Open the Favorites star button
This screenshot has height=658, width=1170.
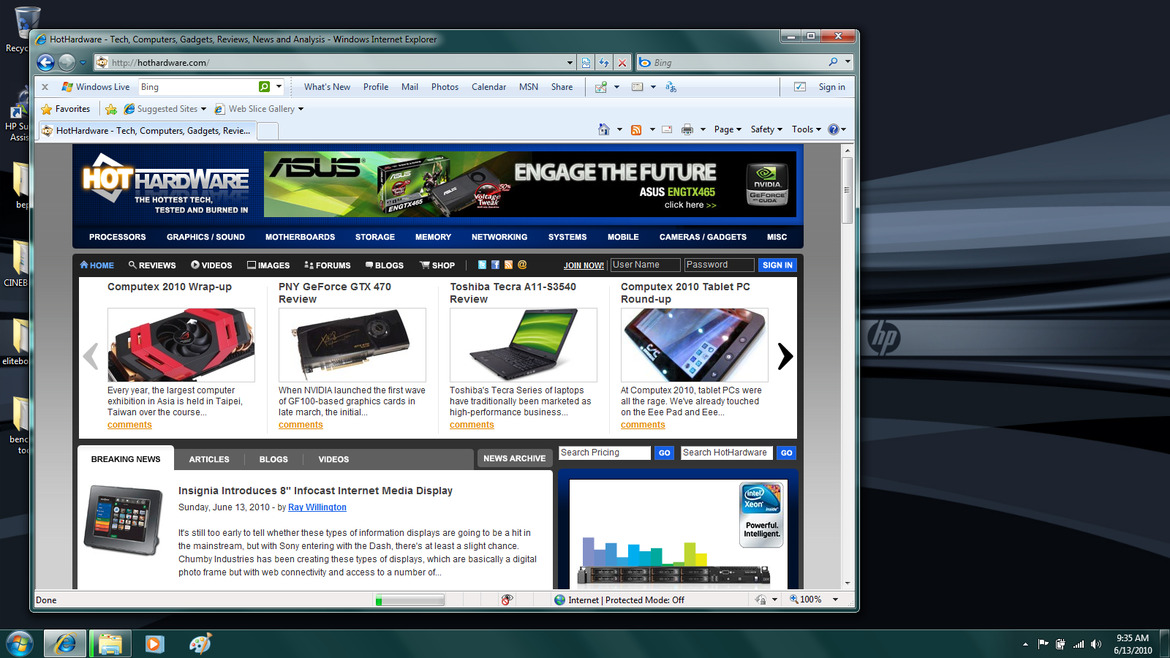point(66,109)
